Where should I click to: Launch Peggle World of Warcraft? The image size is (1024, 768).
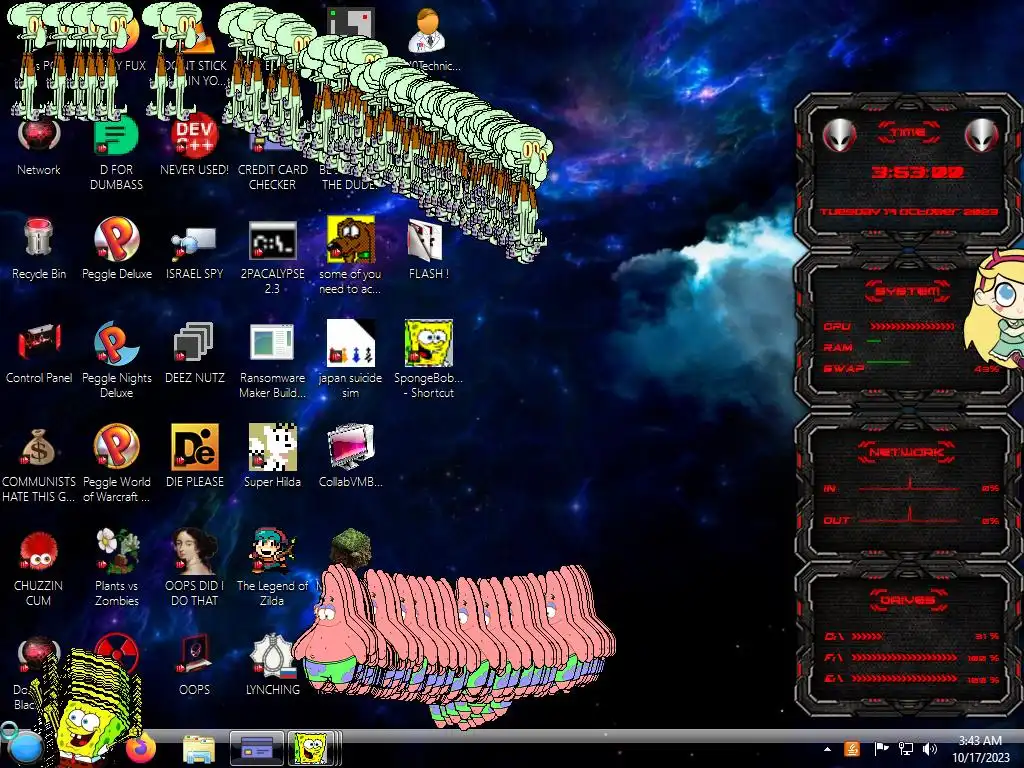point(117,464)
